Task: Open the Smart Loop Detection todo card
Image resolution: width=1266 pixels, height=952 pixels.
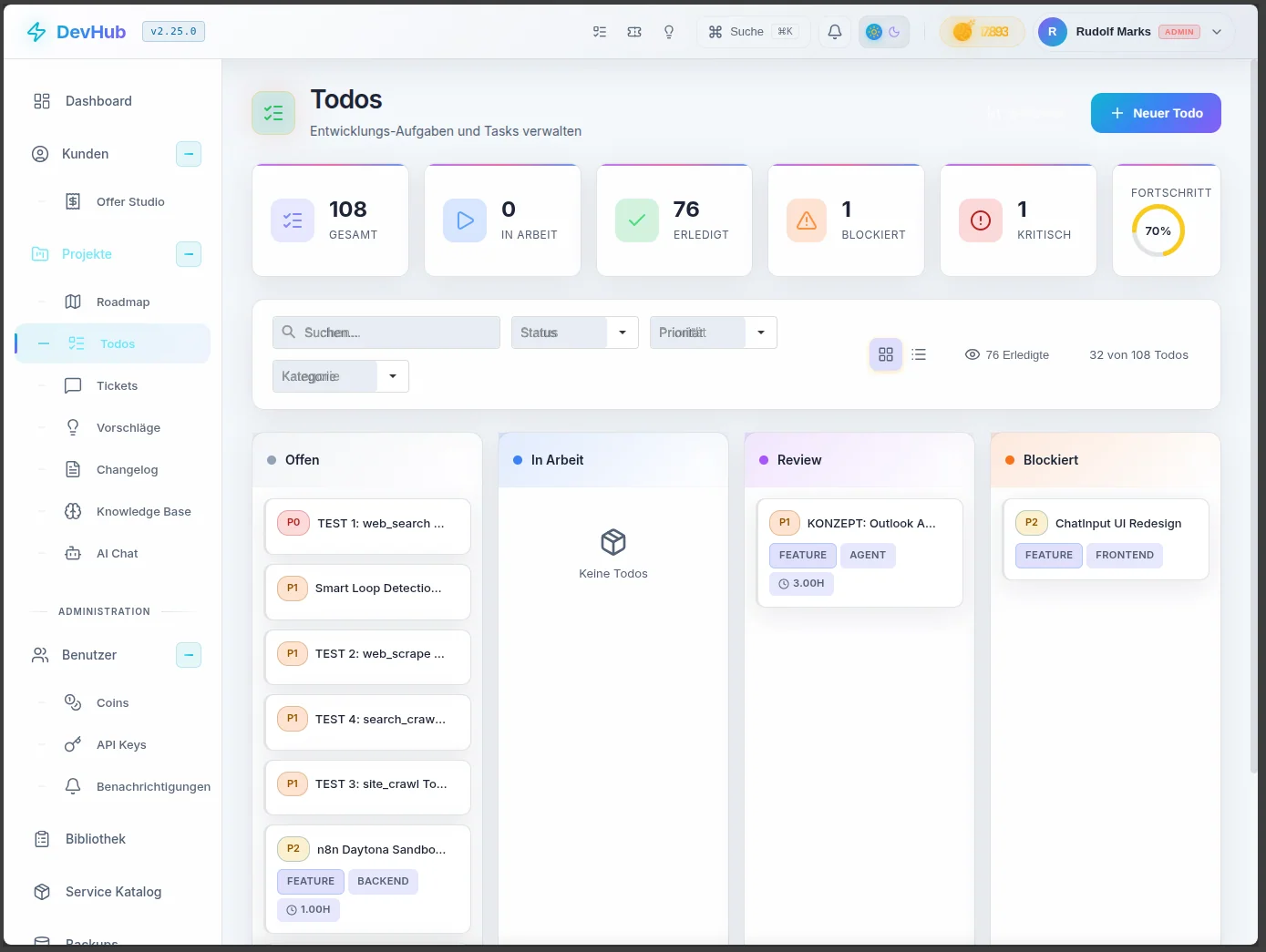Action: [367, 592]
